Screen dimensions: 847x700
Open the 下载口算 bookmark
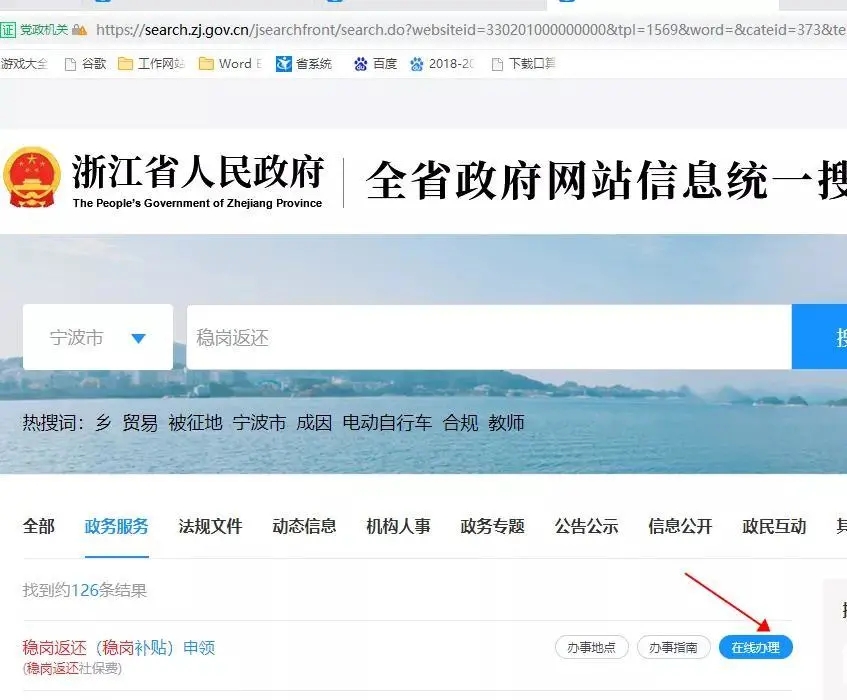[x=523, y=64]
